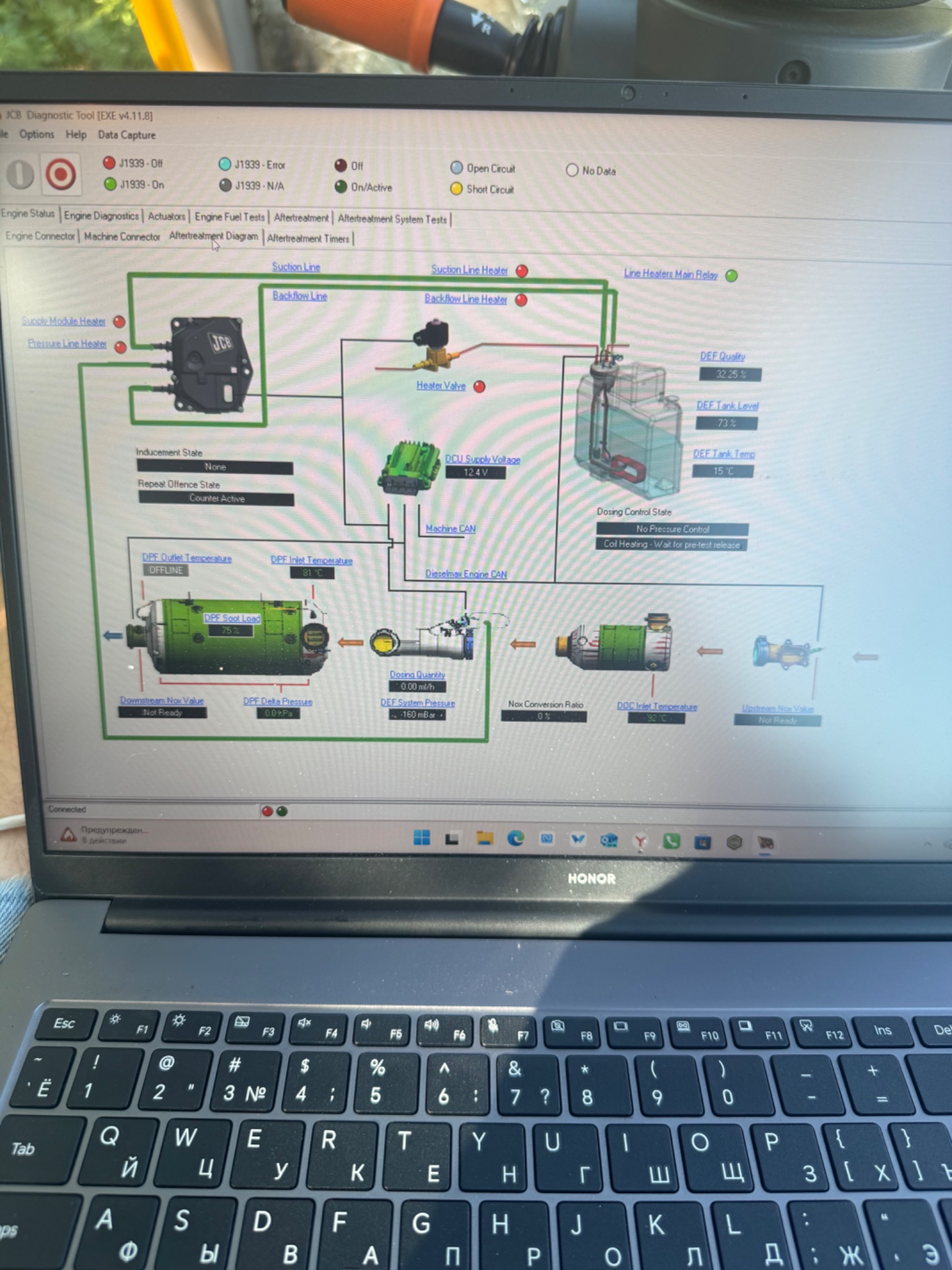This screenshot has height=1270, width=952.
Task: Click the Backflow Line Heater red indicator
Action: (521, 300)
